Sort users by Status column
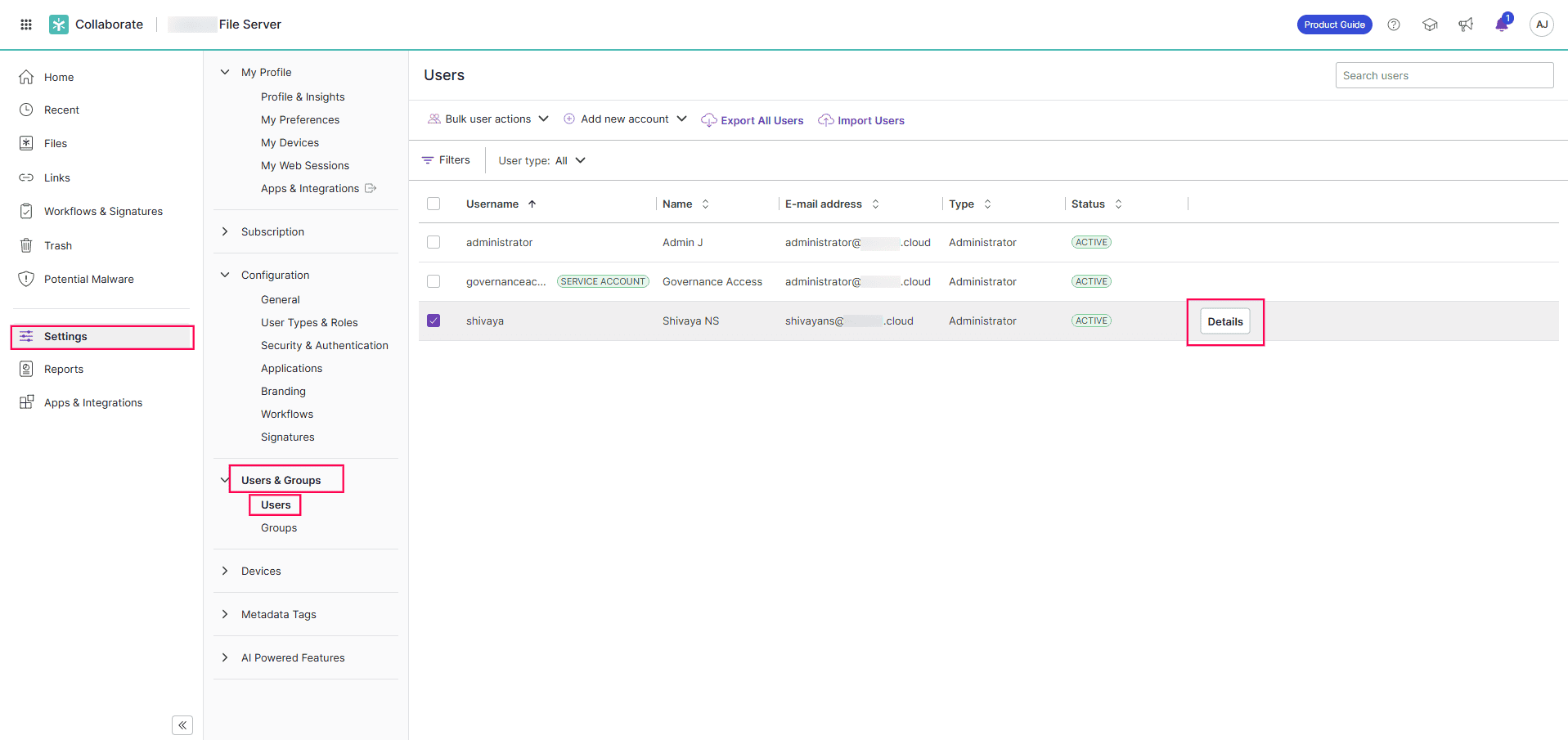The height and width of the screenshot is (740, 1568). pyautogui.click(x=1097, y=204)
